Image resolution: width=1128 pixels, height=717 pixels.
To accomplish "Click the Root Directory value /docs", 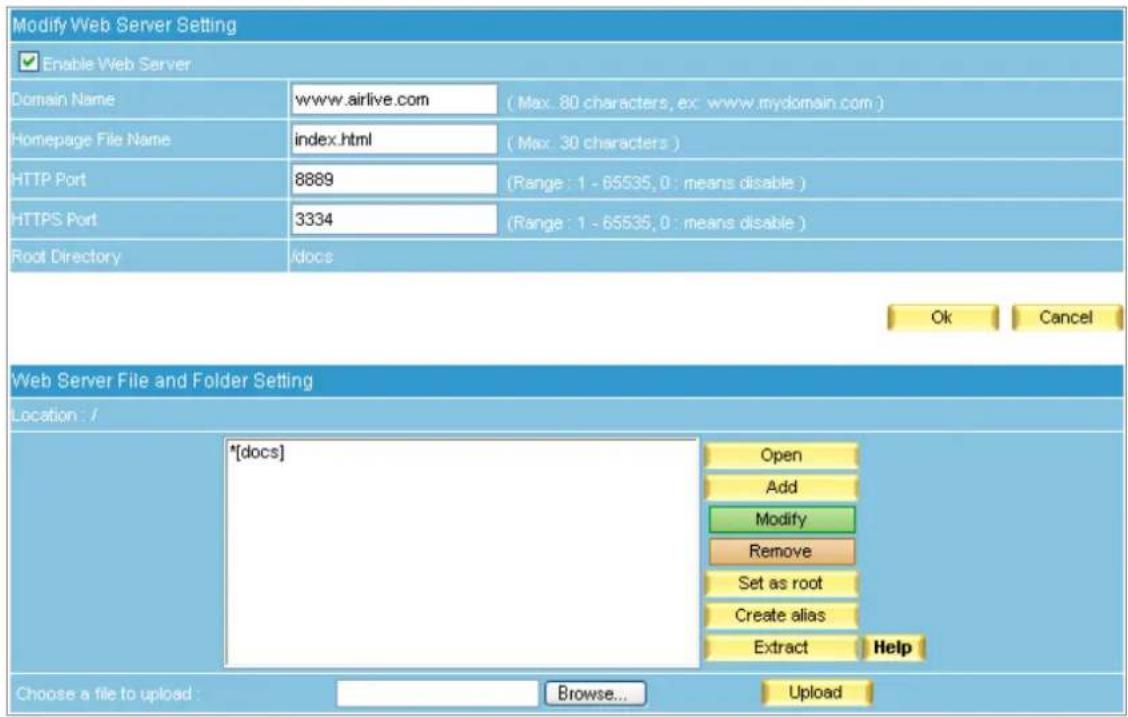I will coord(312,257).
